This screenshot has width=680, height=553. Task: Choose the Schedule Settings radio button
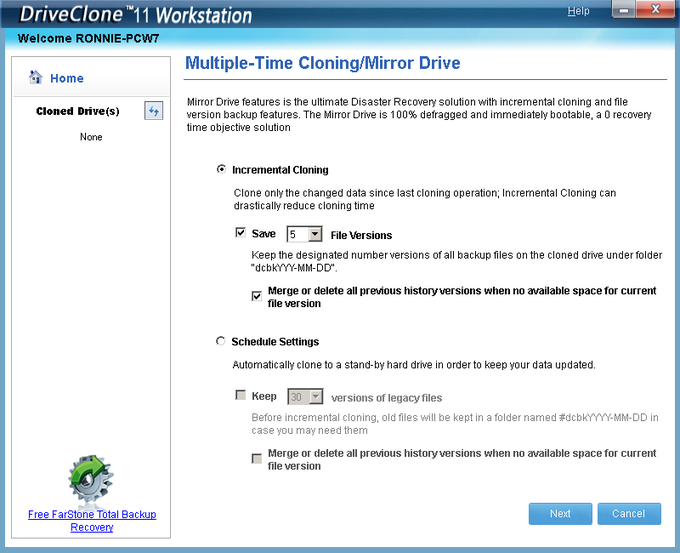[x=221, y=342]
